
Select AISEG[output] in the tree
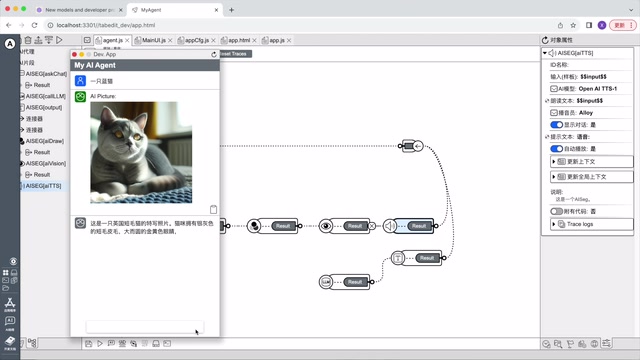[x=44, y=107]
